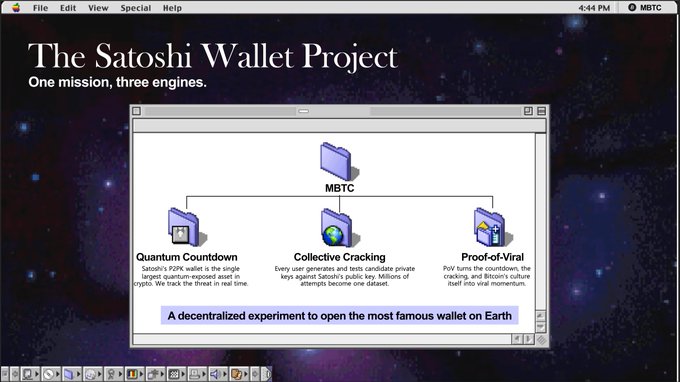Screen dimensions: 680x382
Task: Select the Proof-of-Viral folder icon
Action: pyautogui.click(x=493, y=227)
